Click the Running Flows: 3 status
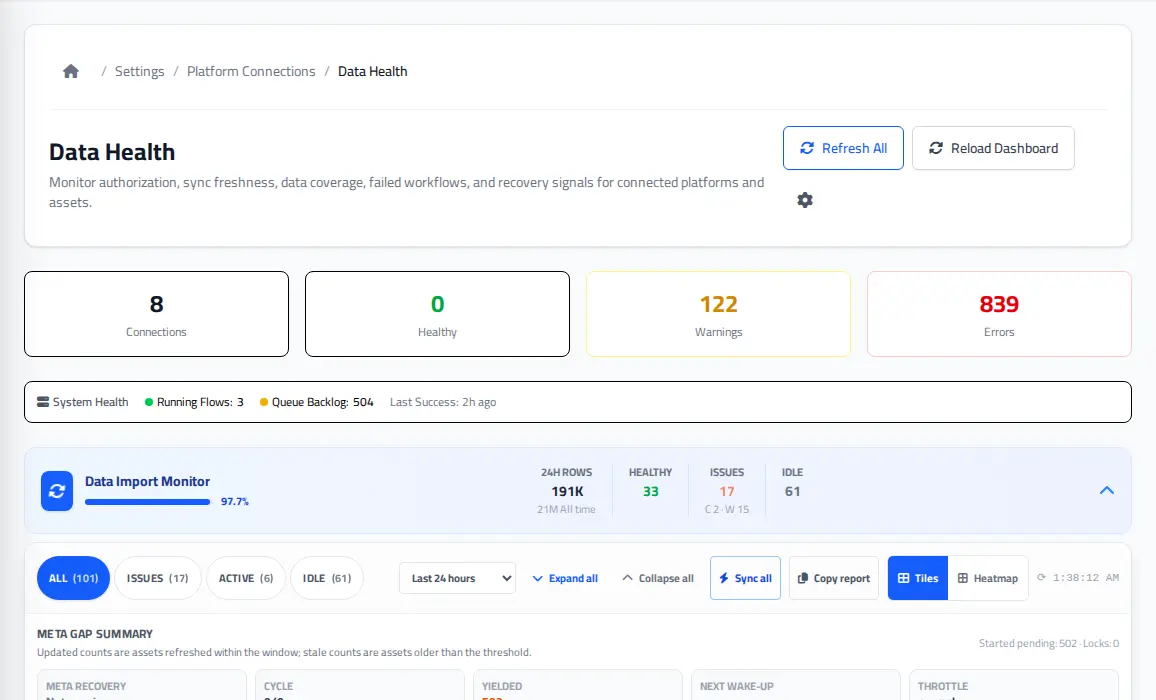 194,402
